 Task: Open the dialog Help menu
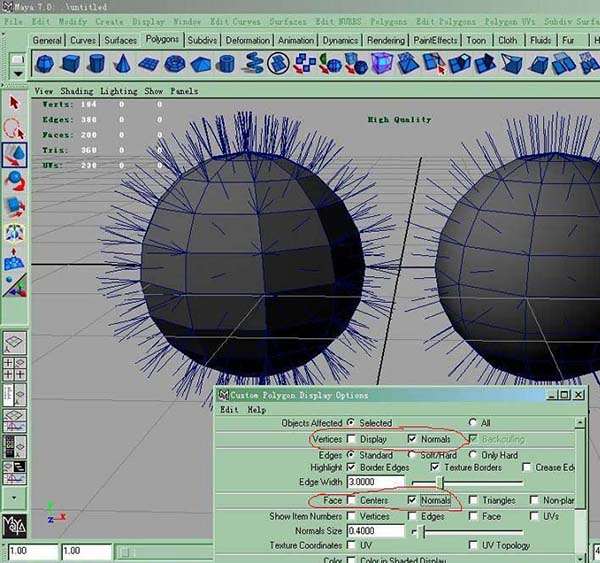click(256, 410)
